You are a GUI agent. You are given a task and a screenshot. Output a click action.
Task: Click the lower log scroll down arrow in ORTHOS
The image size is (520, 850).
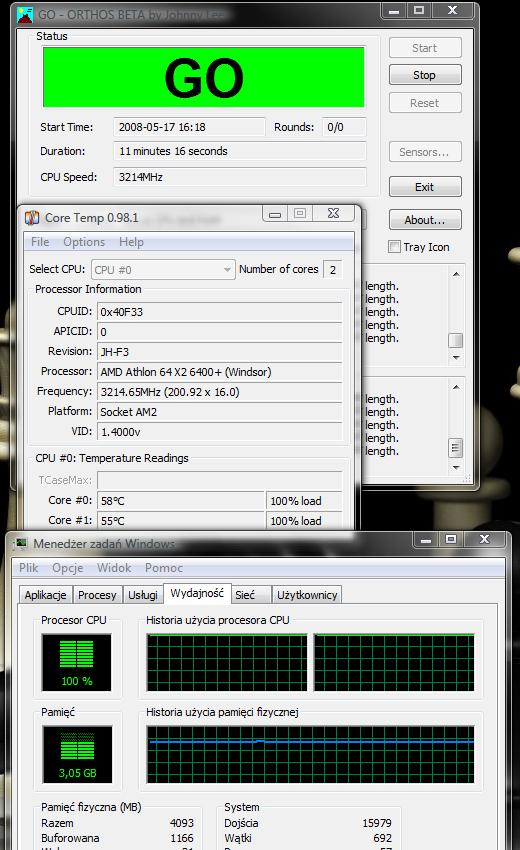pyautogui.click(x=456, y=467)
